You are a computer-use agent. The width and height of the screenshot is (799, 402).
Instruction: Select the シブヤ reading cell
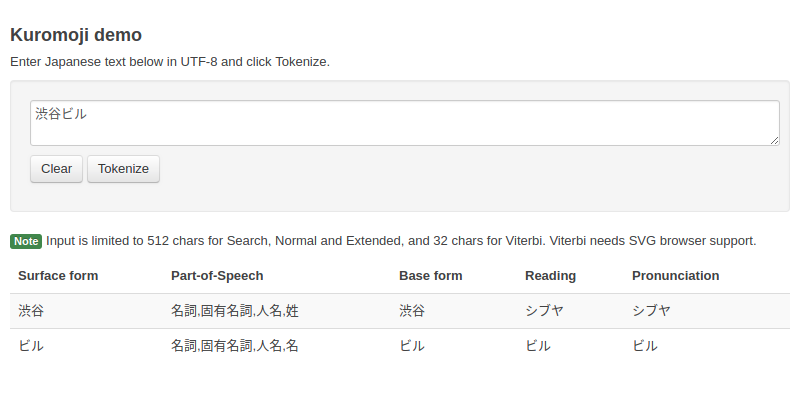pyautogui.click(x=544, y=311)
